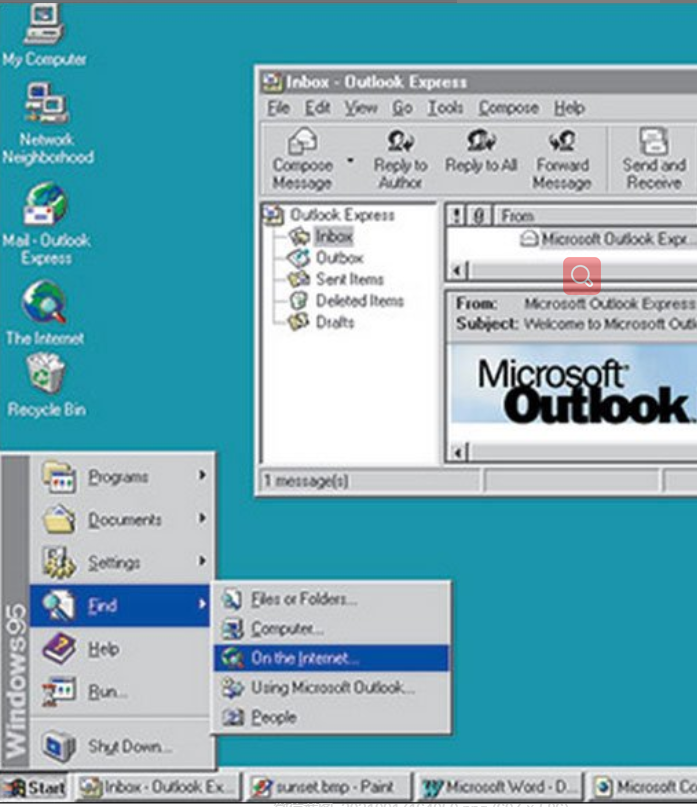Switch to Inbox - Outlook Express taskbar button
This screenshot has height=807, width=697.
click(x=156, y=787)
